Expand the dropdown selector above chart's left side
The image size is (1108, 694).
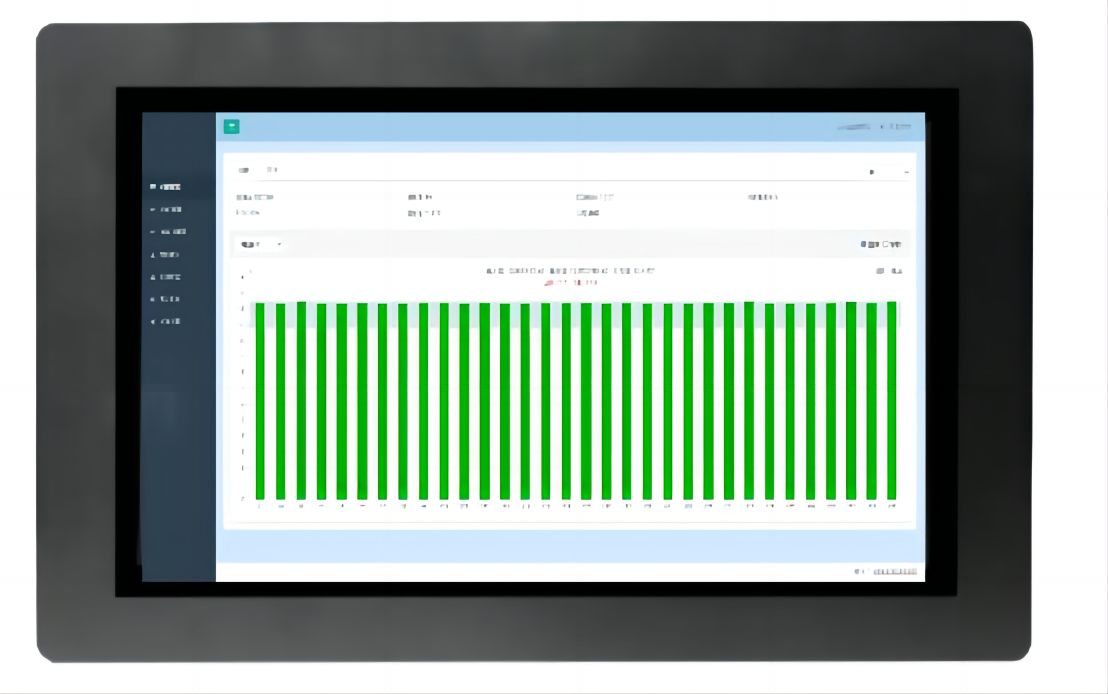click(x=262, y=244)
